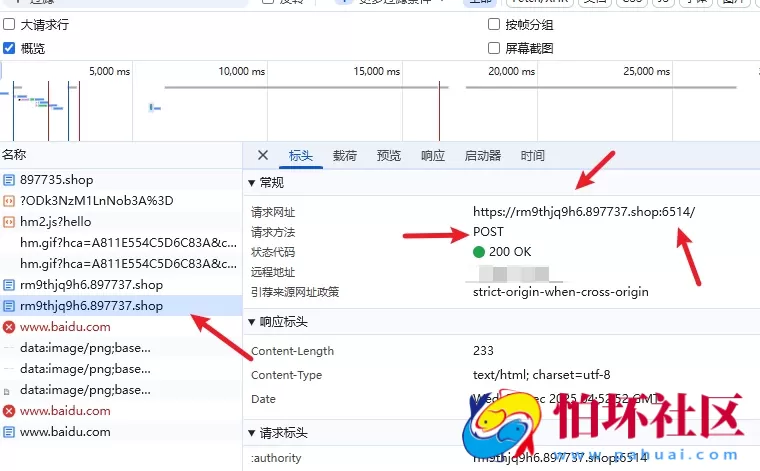Viewport: 760px width, 471px height.
Task: Select the first hm.gif?hca request
Action: click(x=121, y=243)
